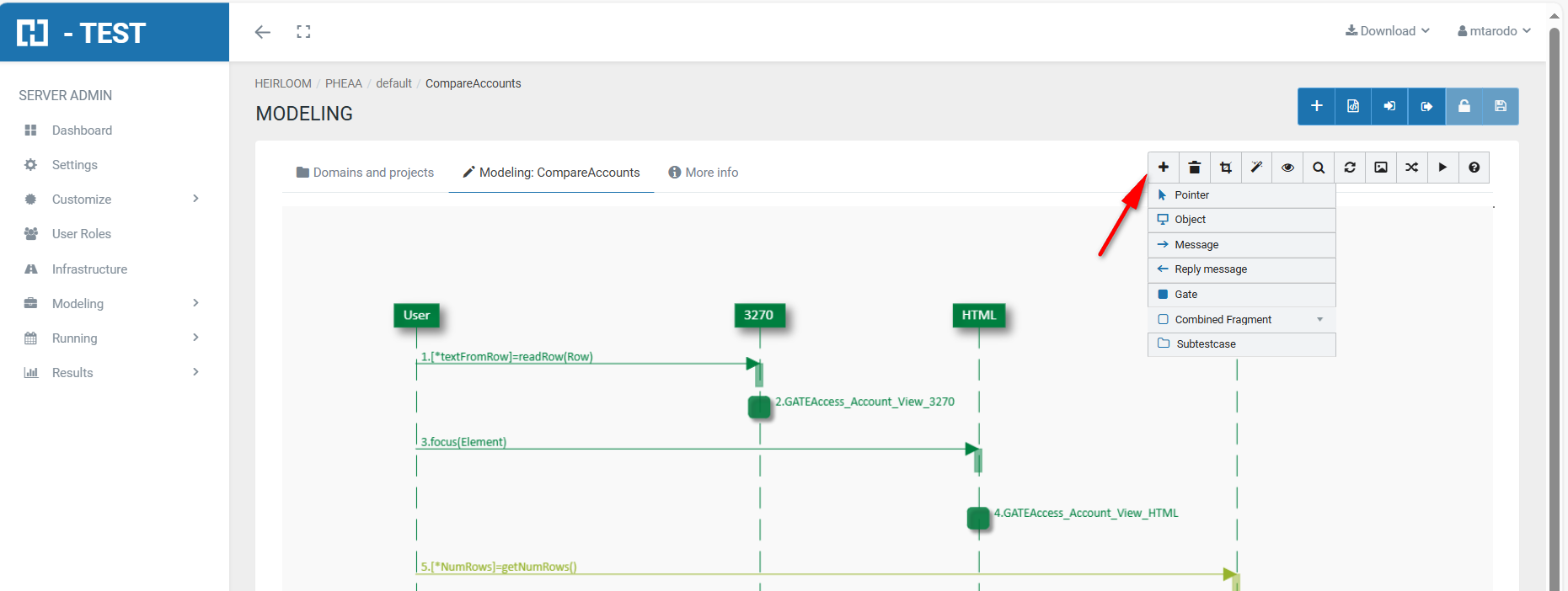Select the green 3270 object box
This screenshot has width=1568, height=591.
(758, 316)
